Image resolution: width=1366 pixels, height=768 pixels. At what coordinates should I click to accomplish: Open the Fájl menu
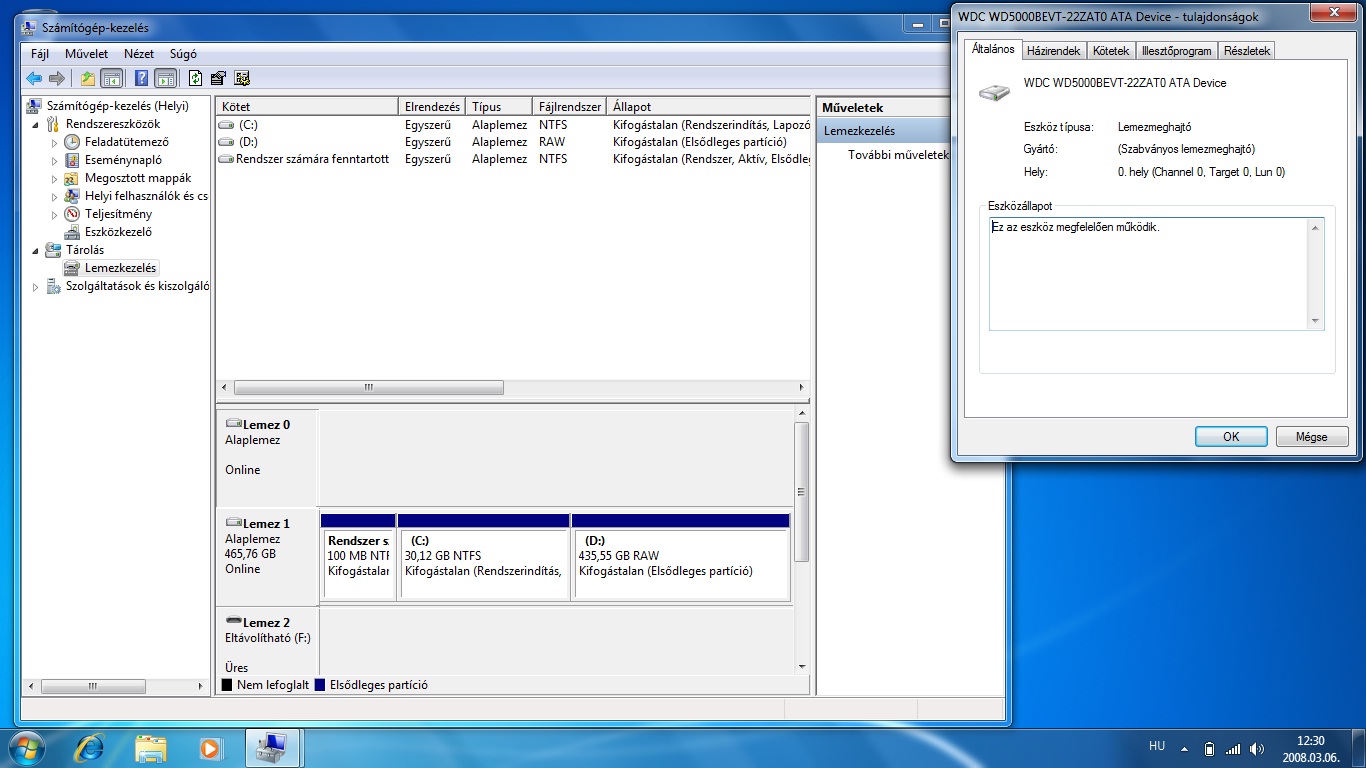click(x=40, y=54)
